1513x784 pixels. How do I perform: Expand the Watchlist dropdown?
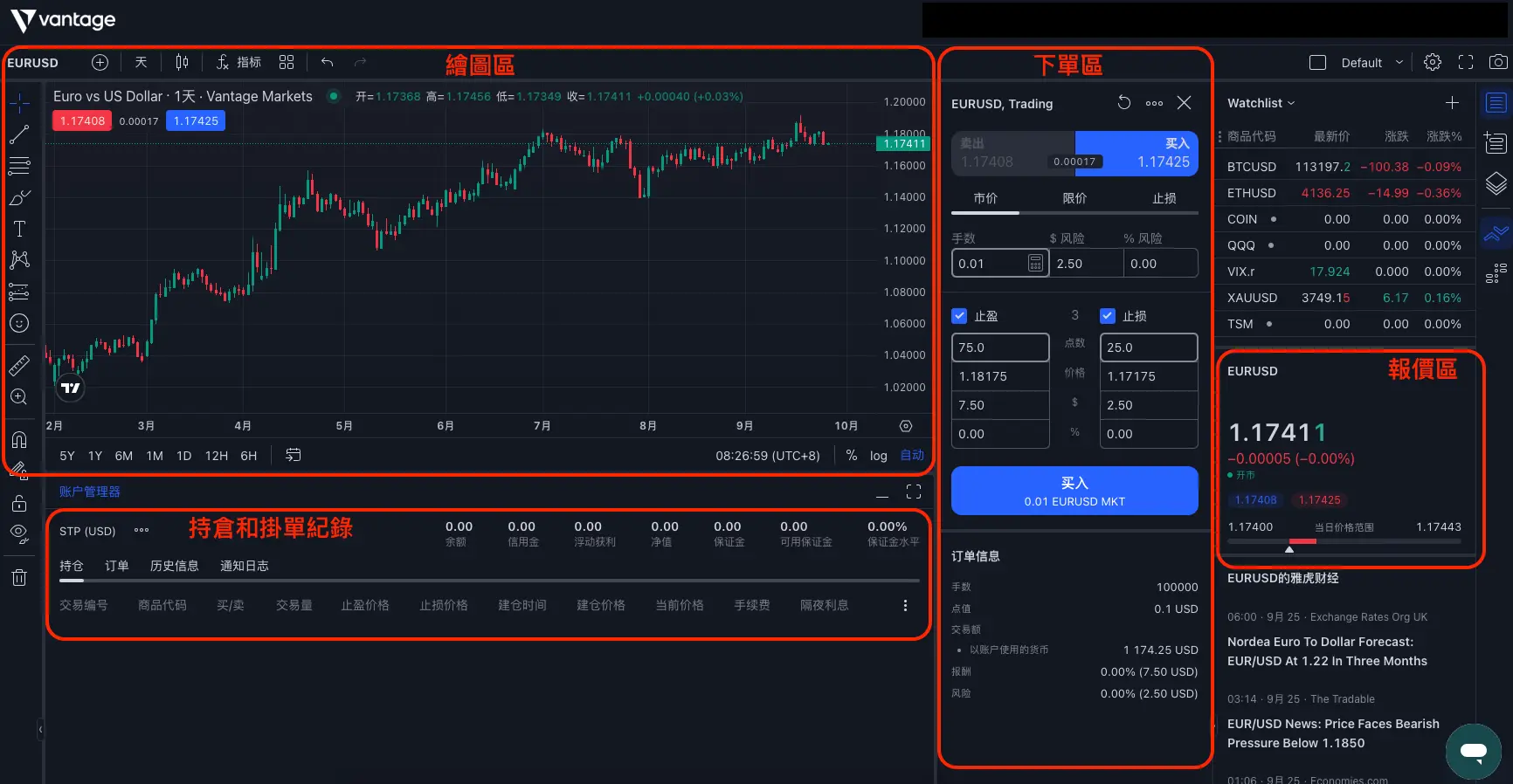click(x=1261, y=103)
